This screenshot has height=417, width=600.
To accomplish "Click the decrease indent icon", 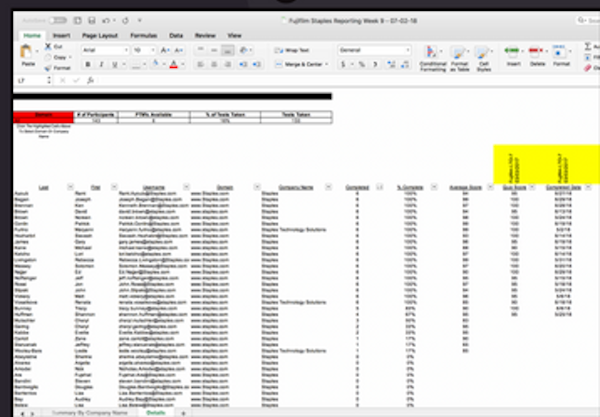I will 243,64.
